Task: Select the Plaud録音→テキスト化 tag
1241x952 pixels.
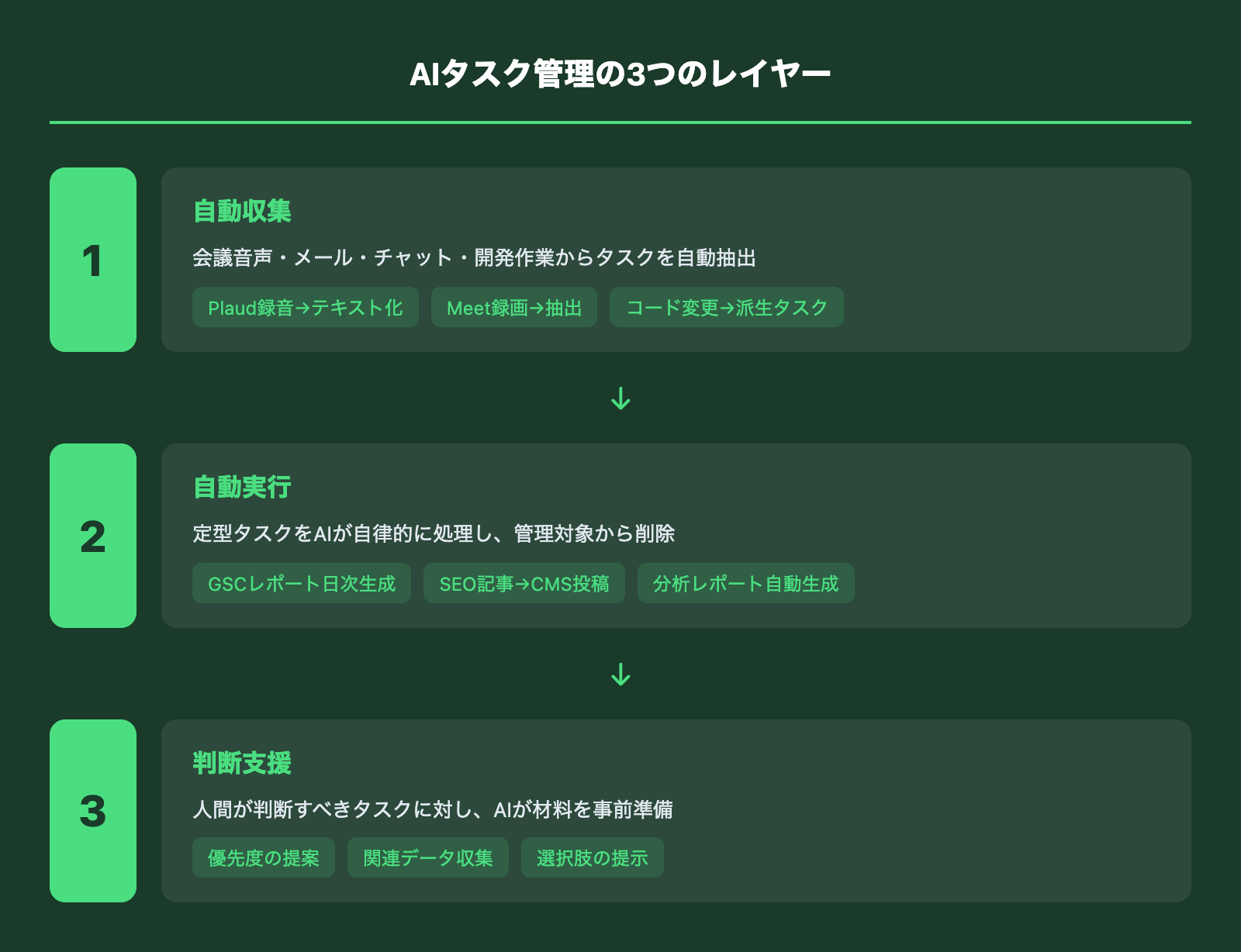Action: click(x=306, y=308)
